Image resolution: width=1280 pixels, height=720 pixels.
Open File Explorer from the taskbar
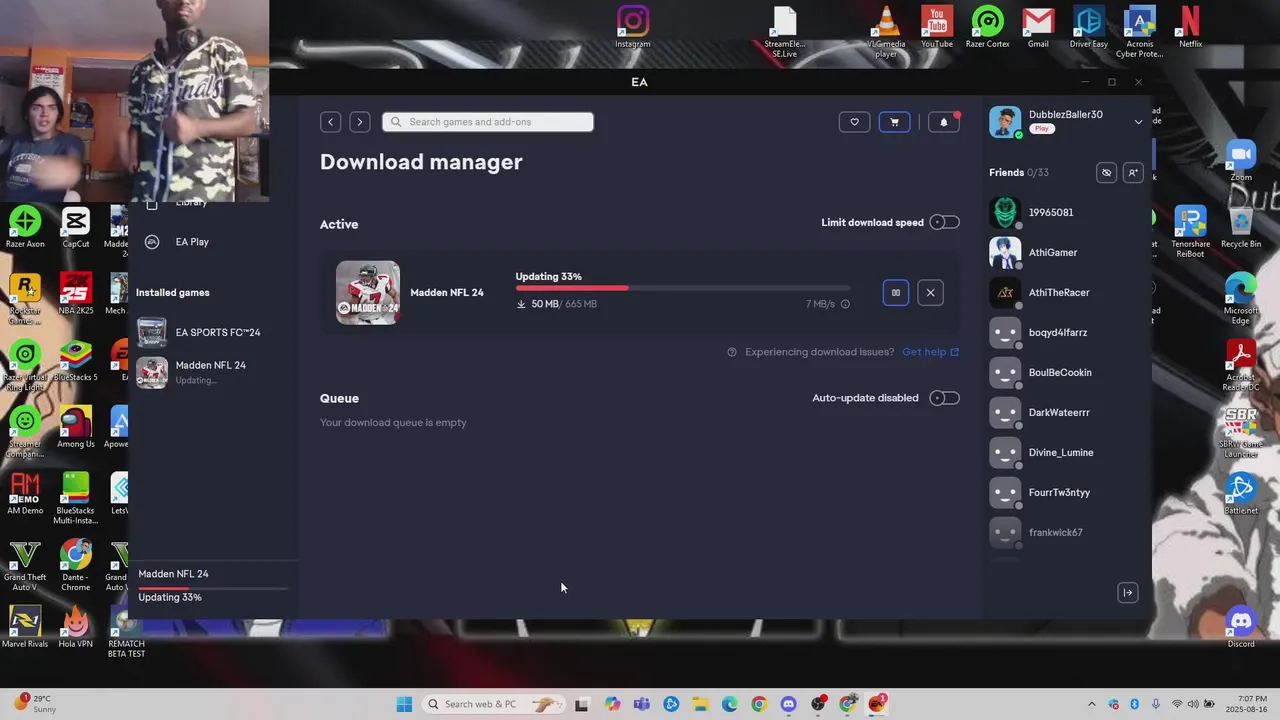point(700,704)
